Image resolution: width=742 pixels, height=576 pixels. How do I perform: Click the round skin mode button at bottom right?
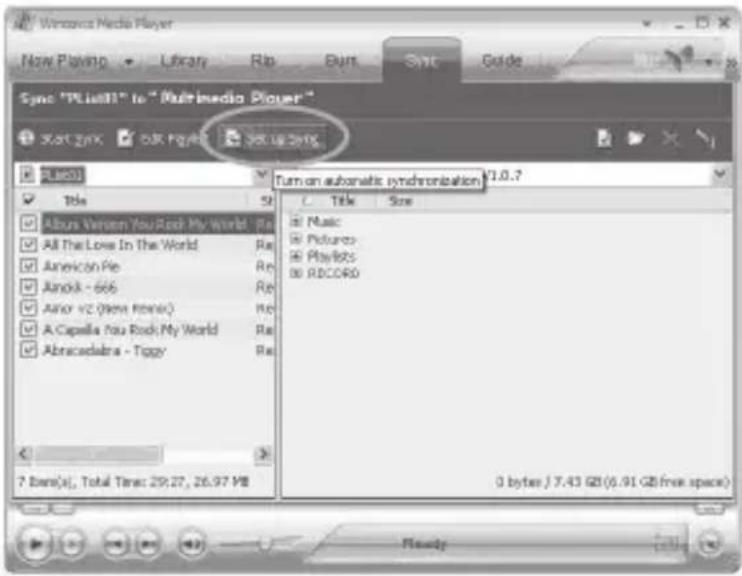coord(710,544)
